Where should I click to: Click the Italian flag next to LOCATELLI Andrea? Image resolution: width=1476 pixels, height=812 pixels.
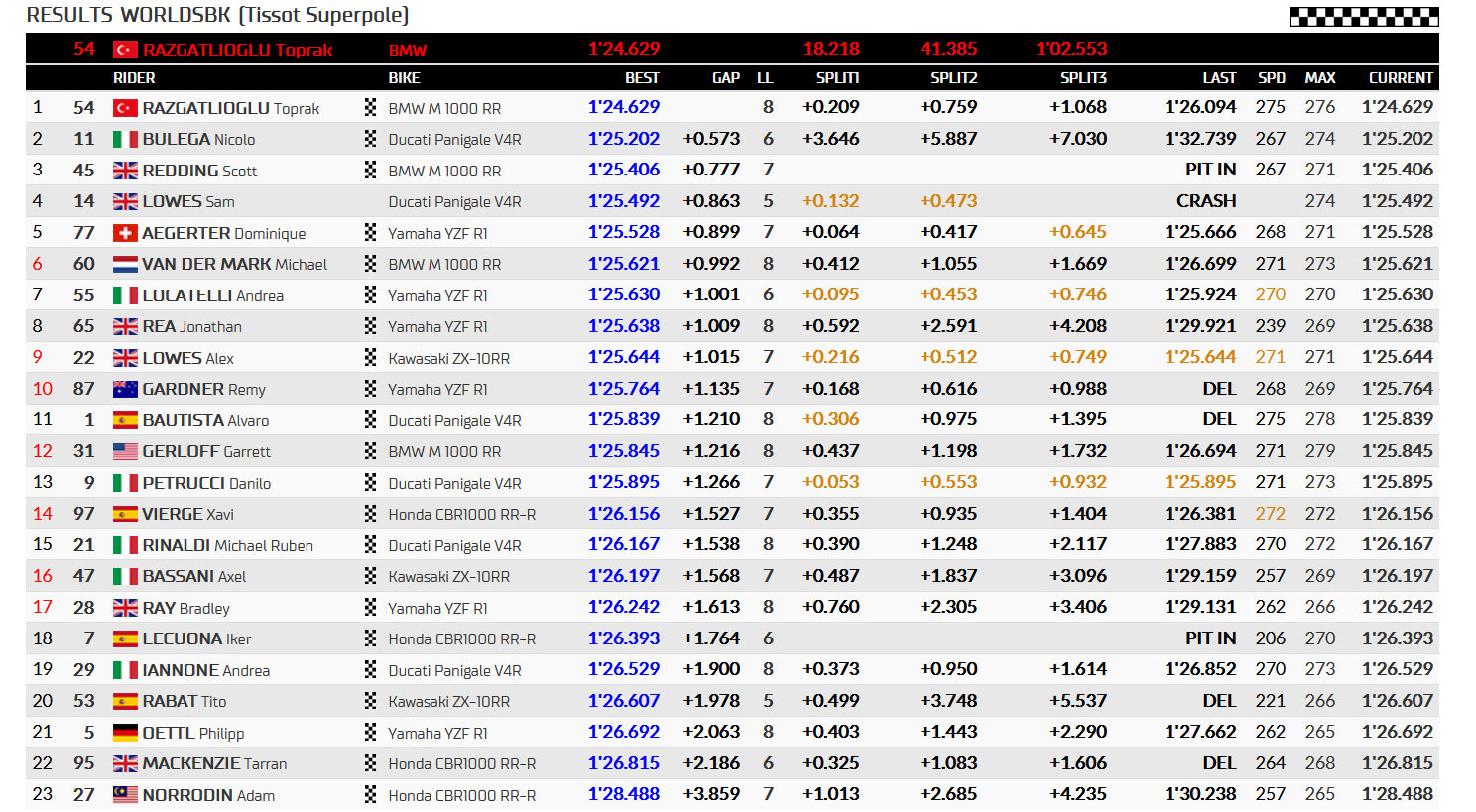(x=125, y=295)
